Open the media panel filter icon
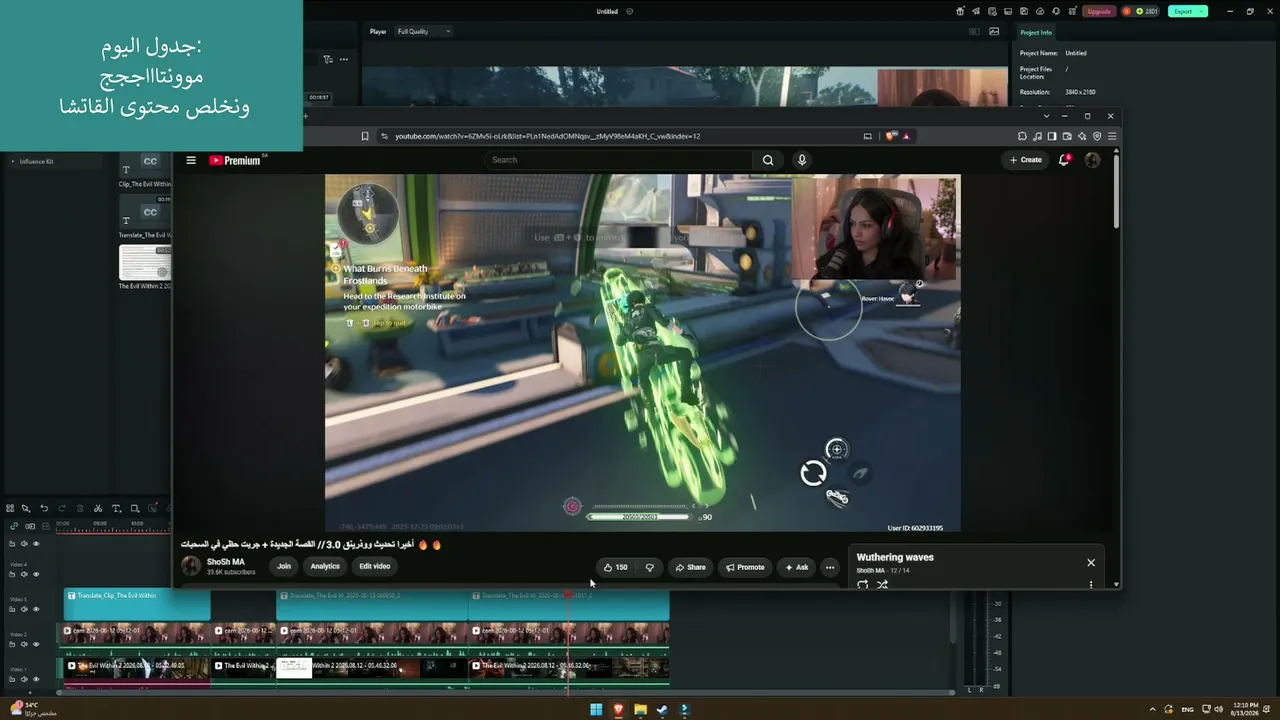The width and height of the screenshot is (1280, 720). tap(328, 59)
